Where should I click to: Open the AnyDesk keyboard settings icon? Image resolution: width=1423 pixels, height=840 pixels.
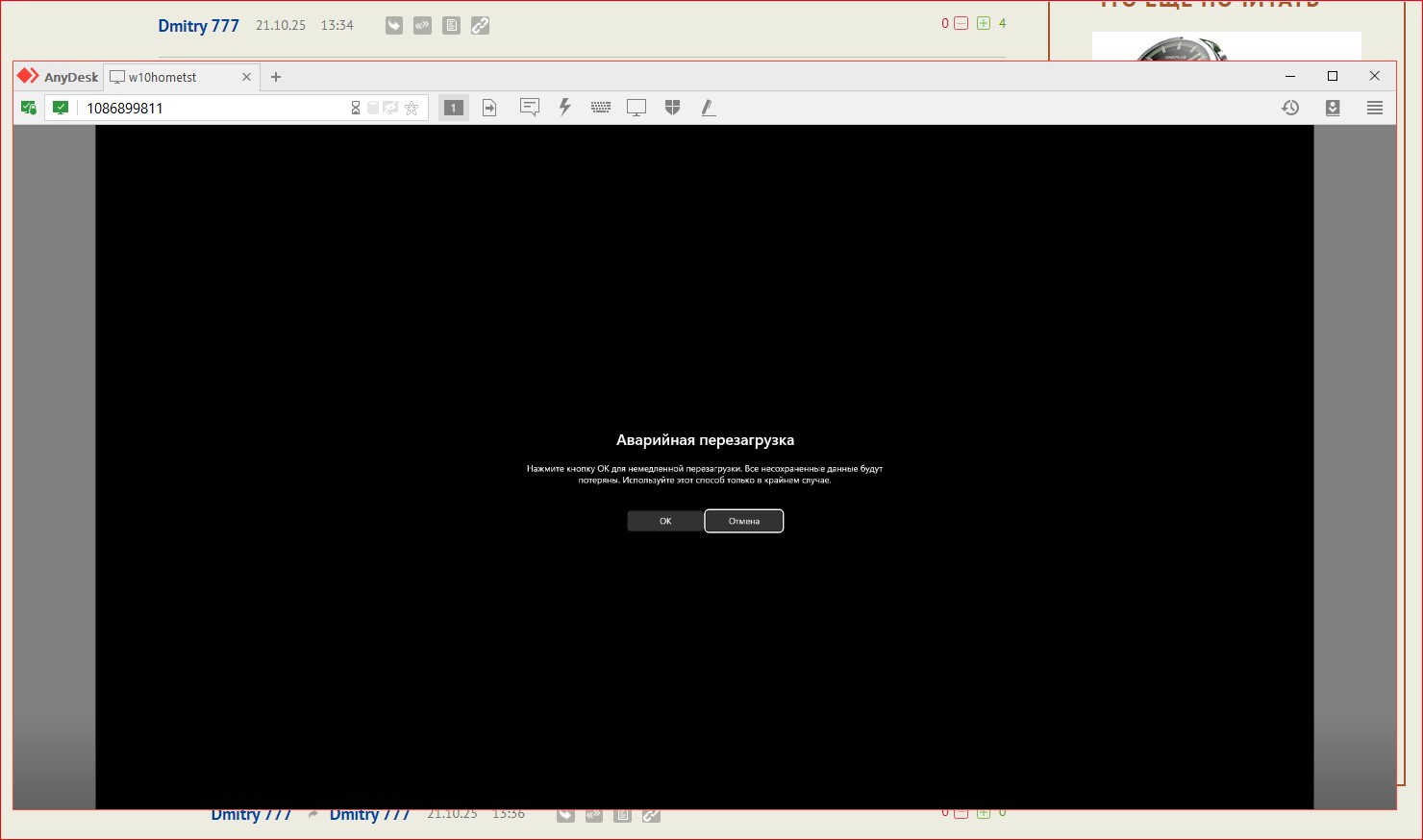[601, 108]
